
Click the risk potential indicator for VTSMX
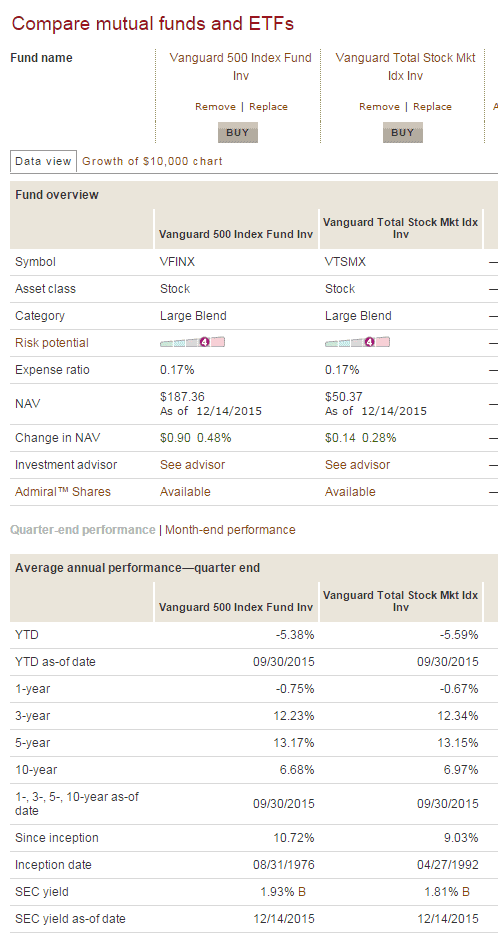point(357,343)
